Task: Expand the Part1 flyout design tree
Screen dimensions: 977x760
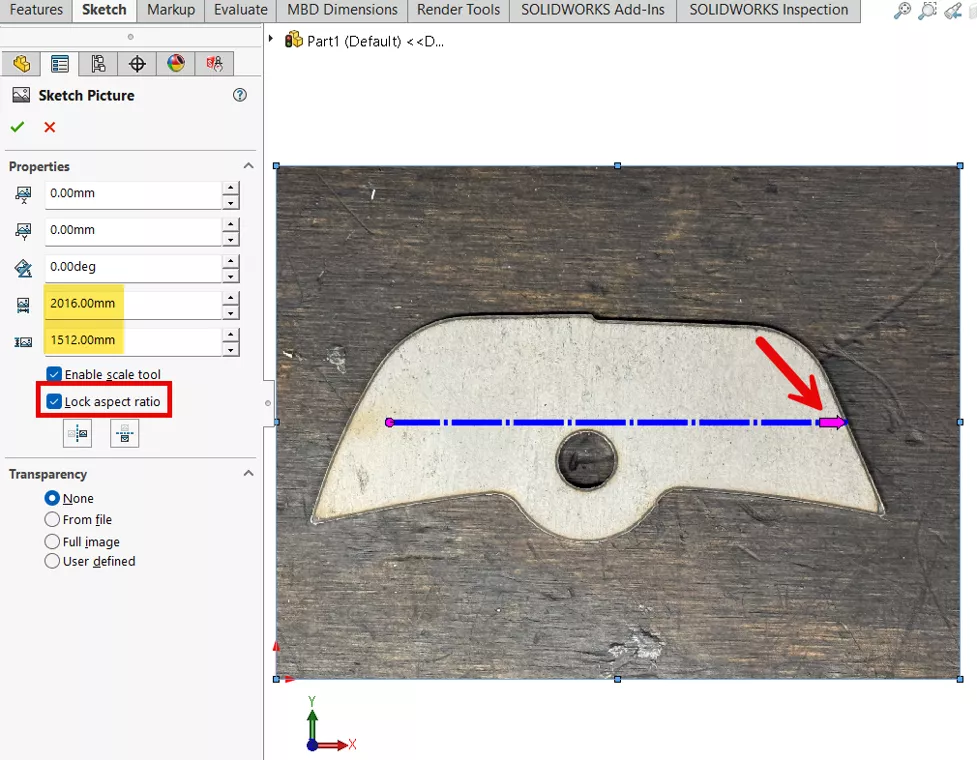Action: point(270,39)
